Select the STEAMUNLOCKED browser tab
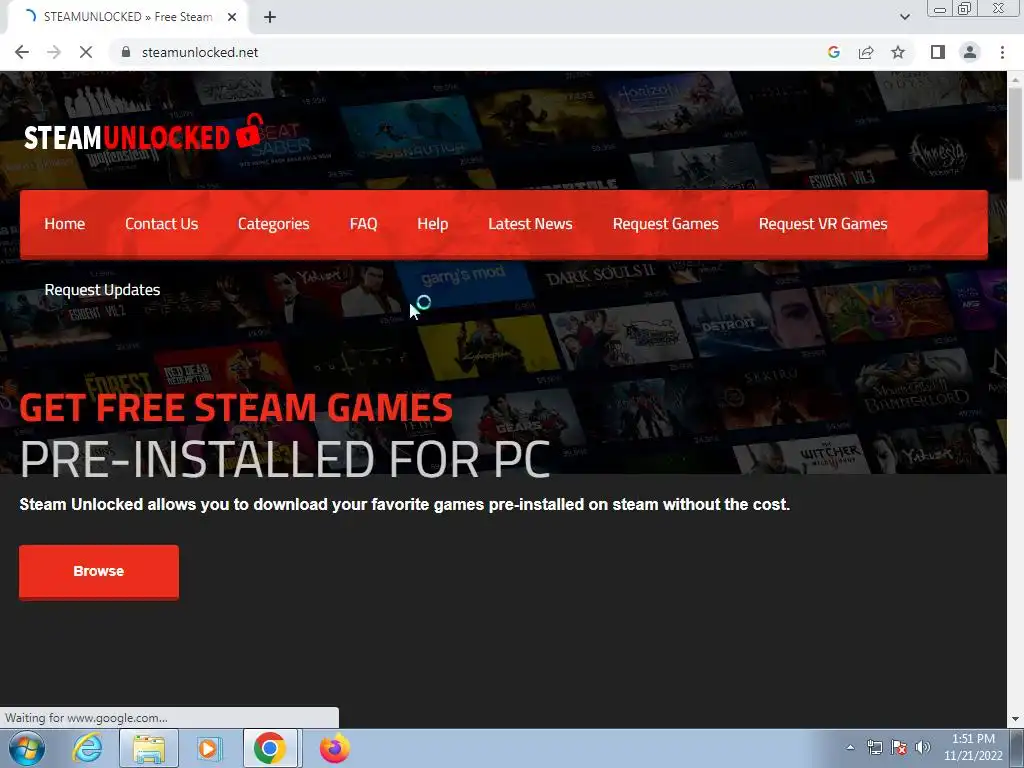 point(127,17)
